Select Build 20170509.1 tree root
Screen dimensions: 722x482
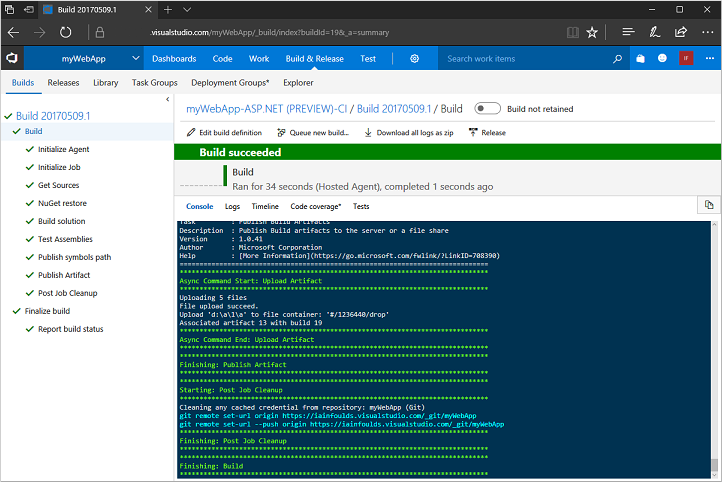(53, 116)
